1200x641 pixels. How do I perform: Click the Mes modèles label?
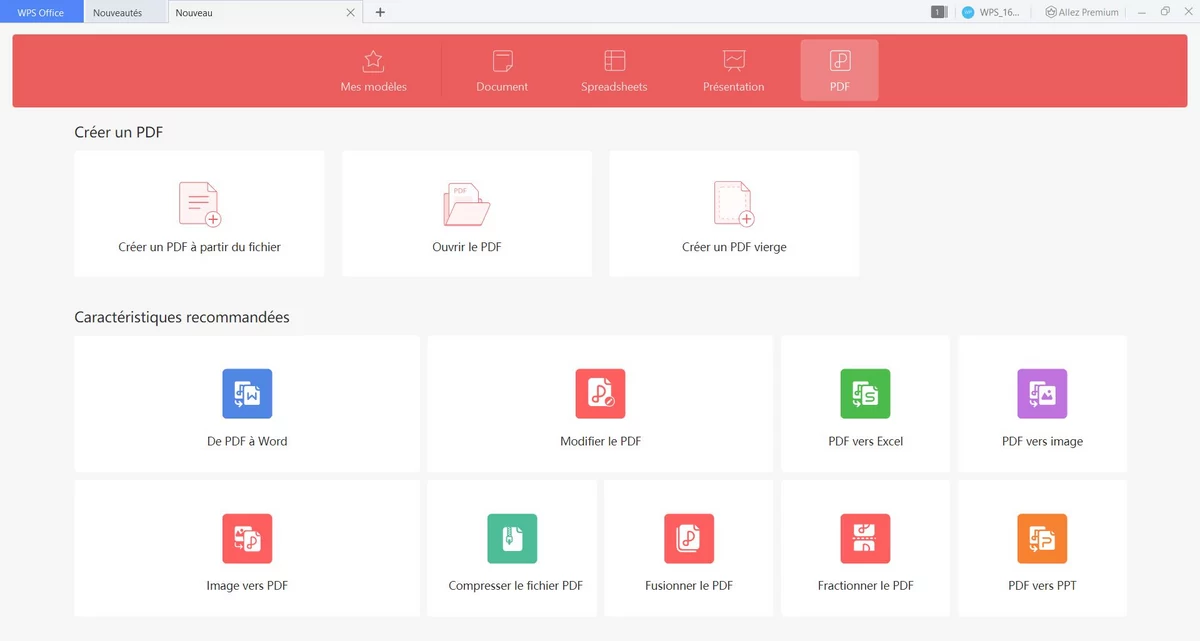tap(373, 87)
